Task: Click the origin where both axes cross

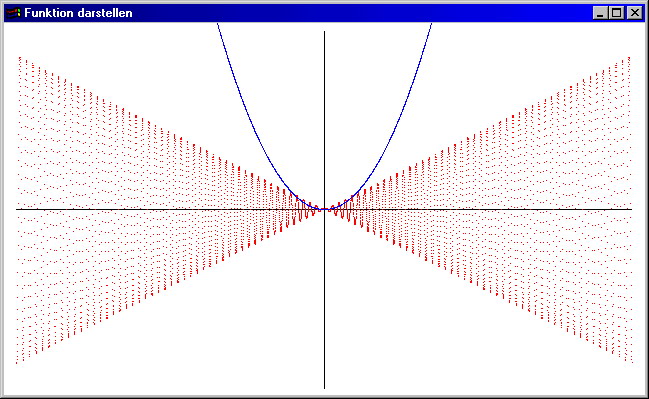Action: [x=324, y=209]
